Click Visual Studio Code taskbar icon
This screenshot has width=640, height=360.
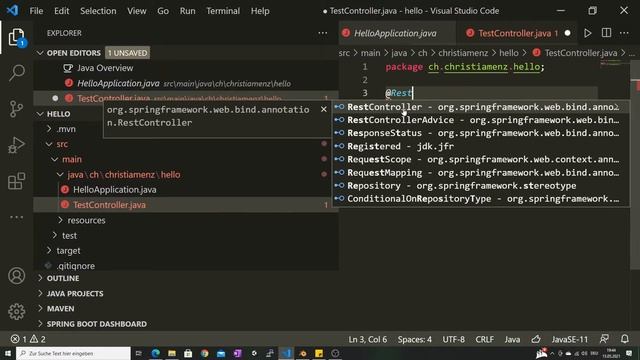pyautogui.click(x=286, y=353)
